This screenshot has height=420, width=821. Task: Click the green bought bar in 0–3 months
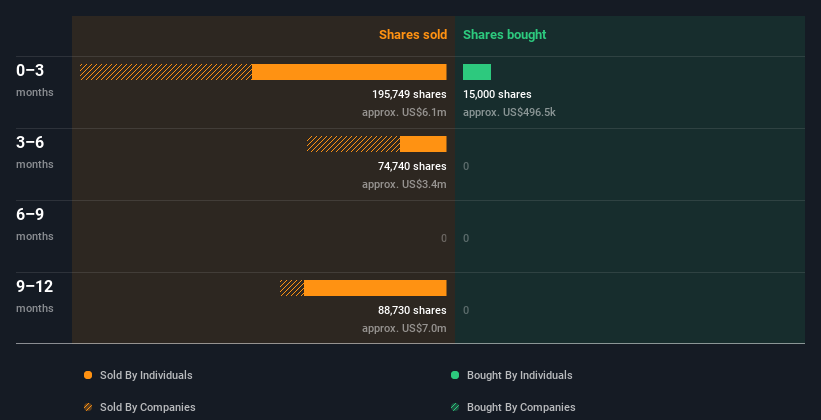click(x=477, y=72)
